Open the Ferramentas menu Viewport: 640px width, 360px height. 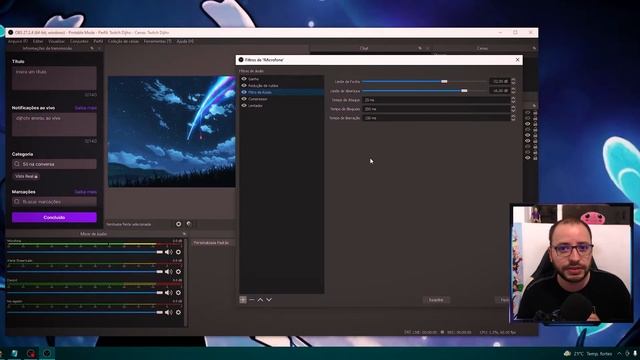pos(158,41)
